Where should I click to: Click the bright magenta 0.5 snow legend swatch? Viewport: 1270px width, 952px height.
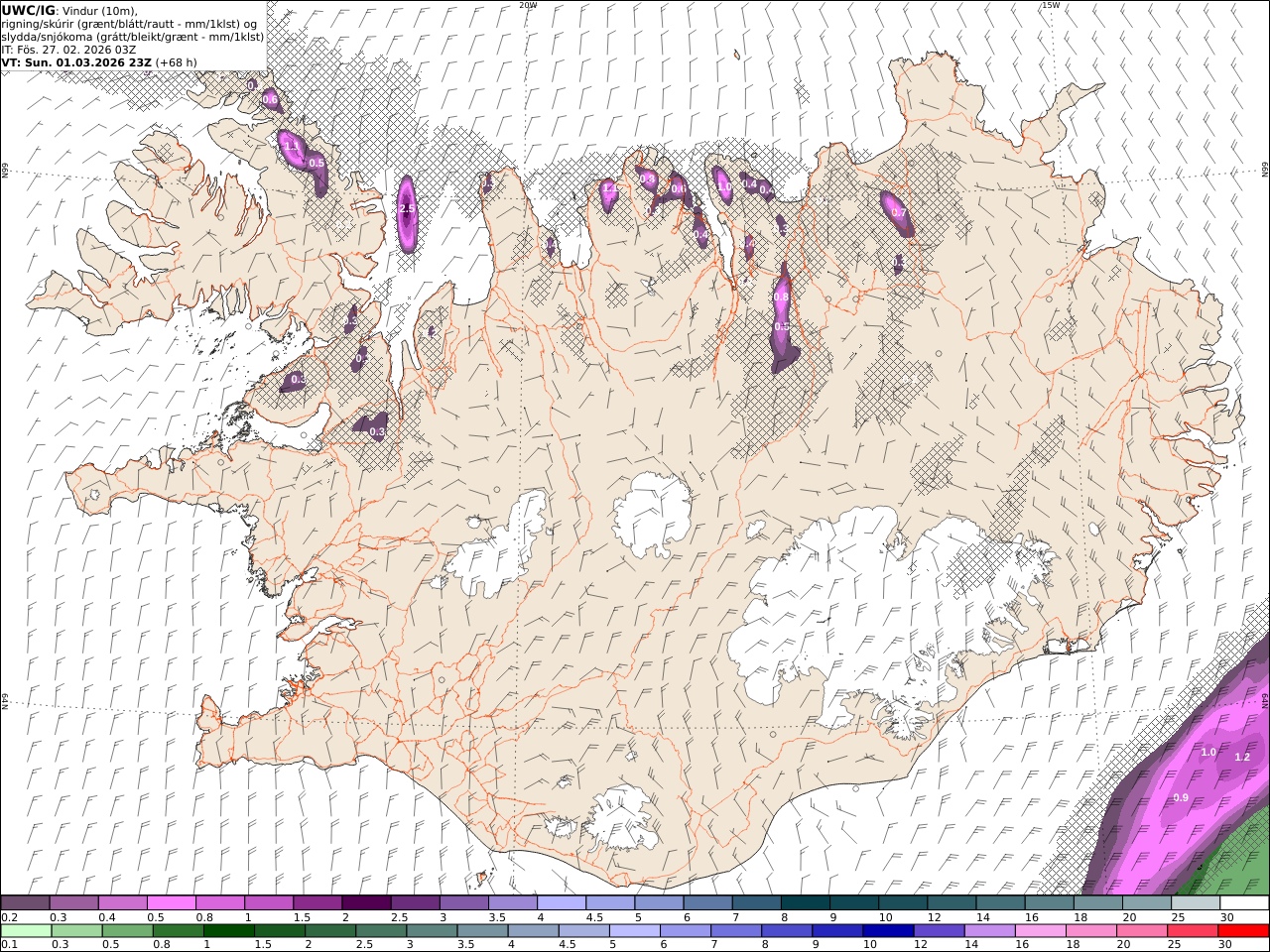(171, 902)
